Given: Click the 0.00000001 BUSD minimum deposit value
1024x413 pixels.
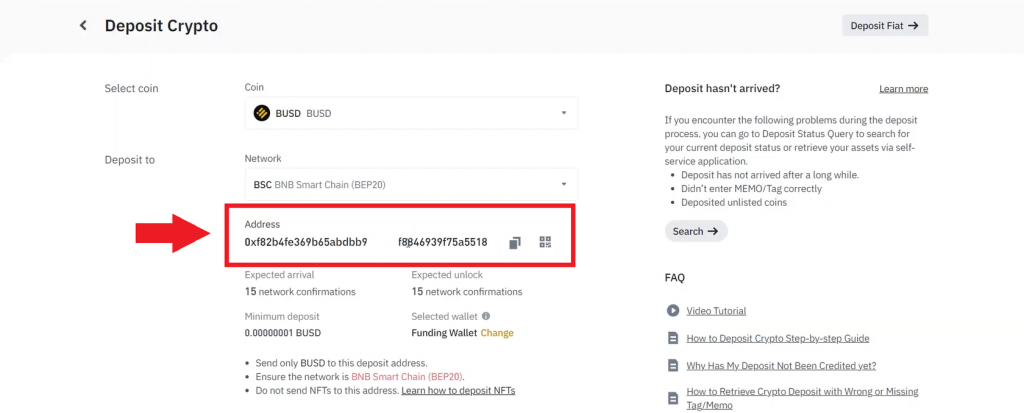Looking at the screenshot, I should [x=283, y=333].
